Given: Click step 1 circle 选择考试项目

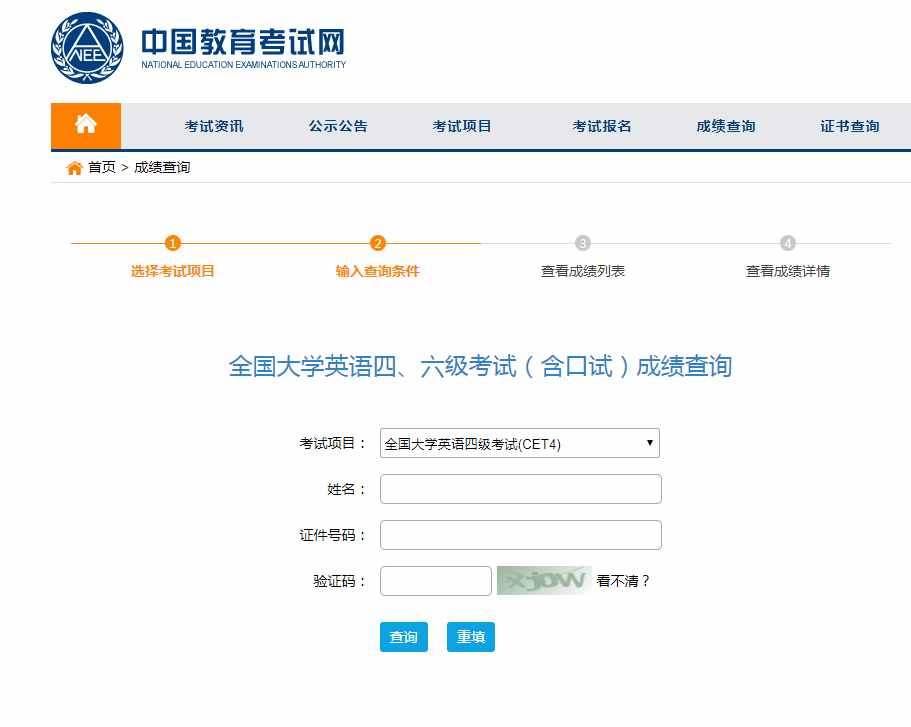Looking at the screenshot, I should point(173,243).
